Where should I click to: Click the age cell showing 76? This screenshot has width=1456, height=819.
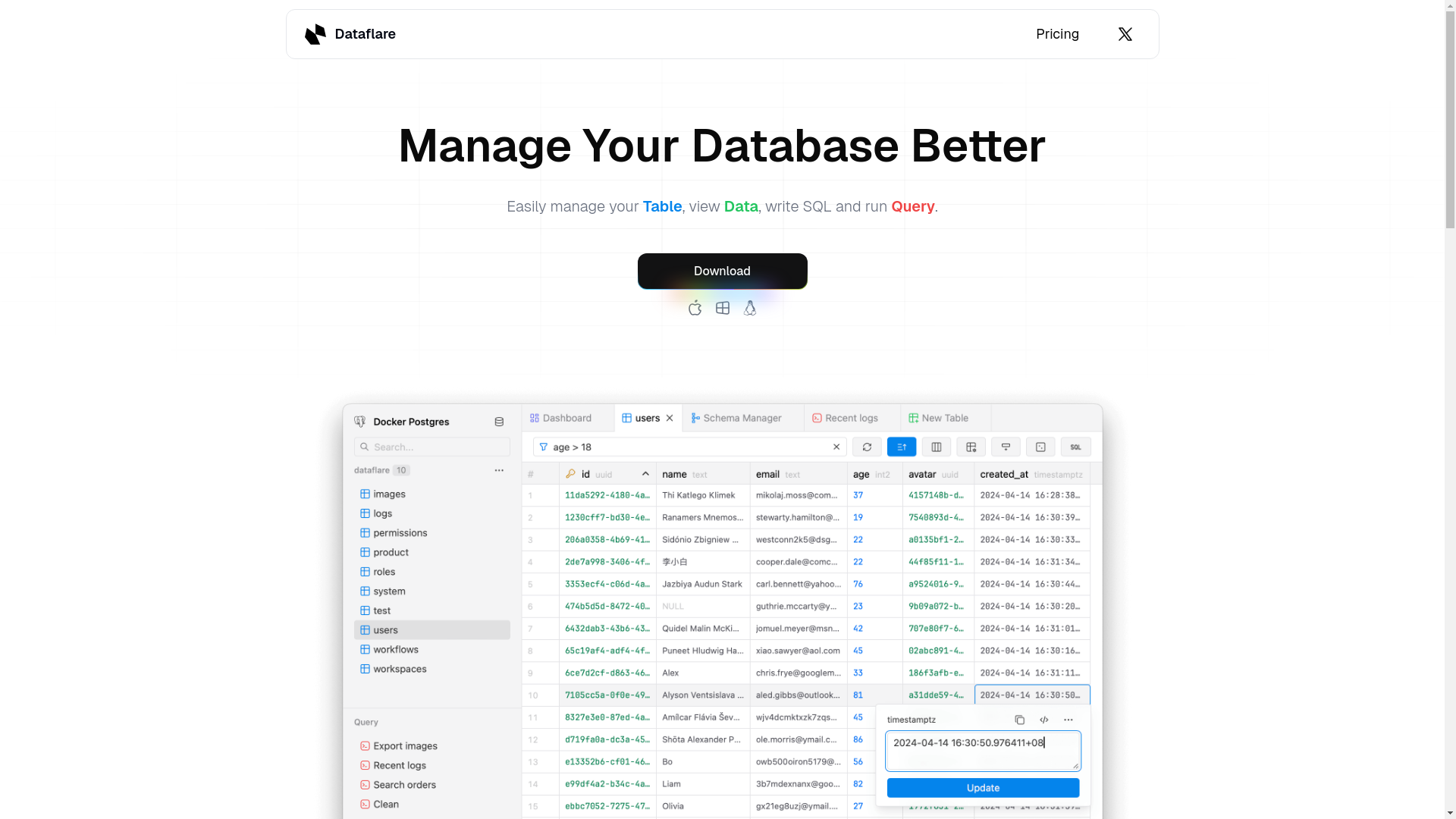pyautogui.click(x=875, y=584)
